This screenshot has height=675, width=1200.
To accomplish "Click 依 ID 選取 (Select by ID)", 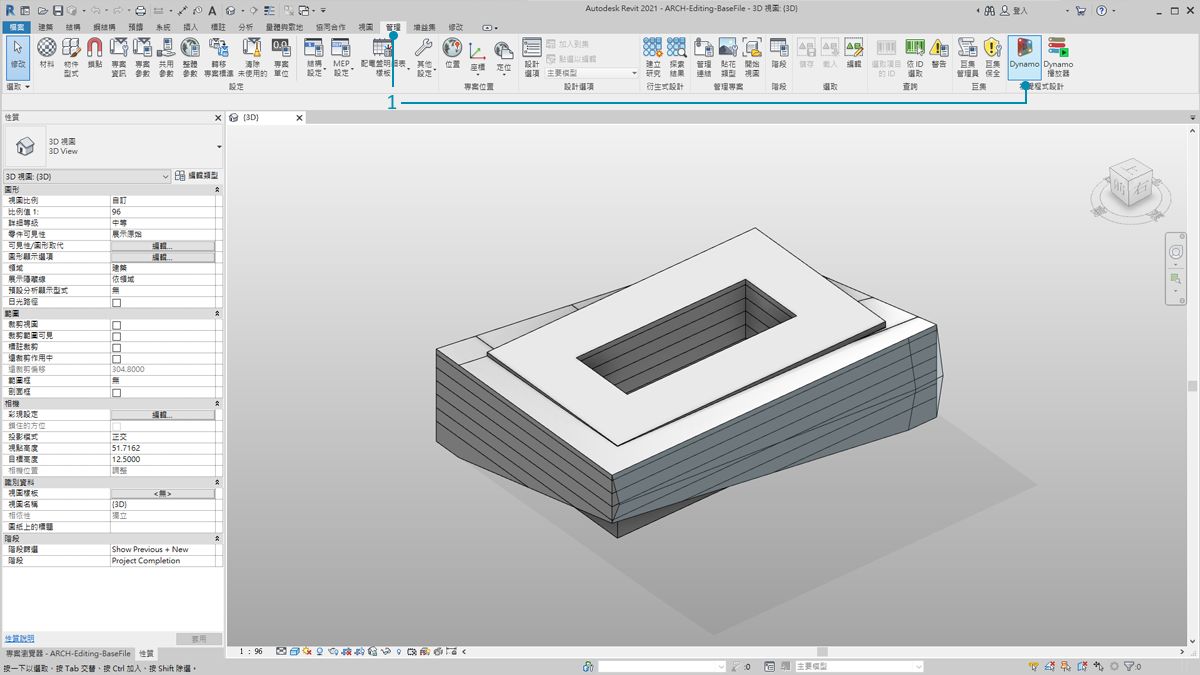I will click(x=915, y=57).
